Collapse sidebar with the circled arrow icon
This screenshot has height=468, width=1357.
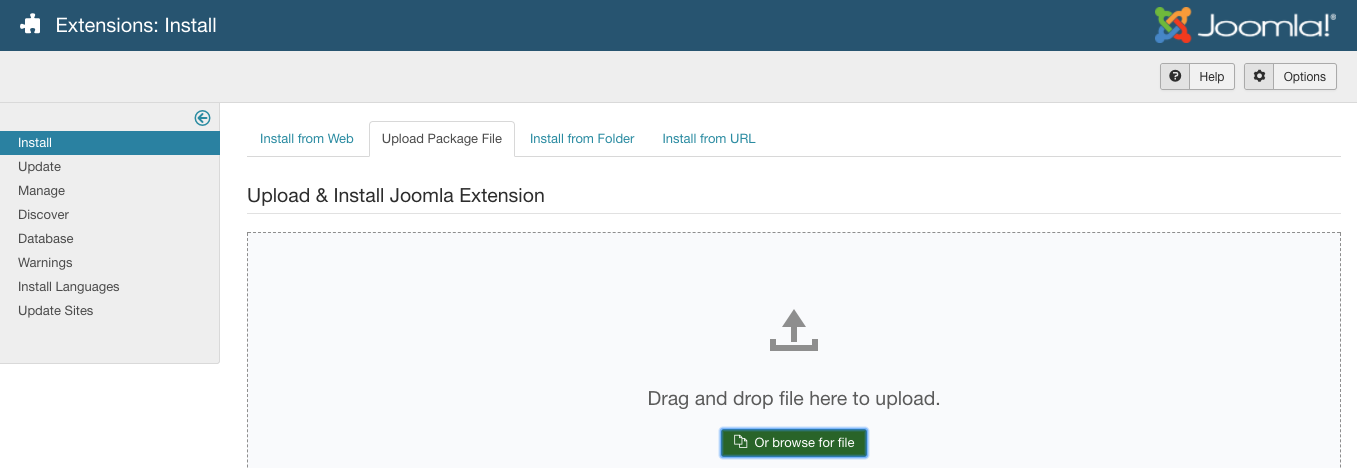[202, 118]
